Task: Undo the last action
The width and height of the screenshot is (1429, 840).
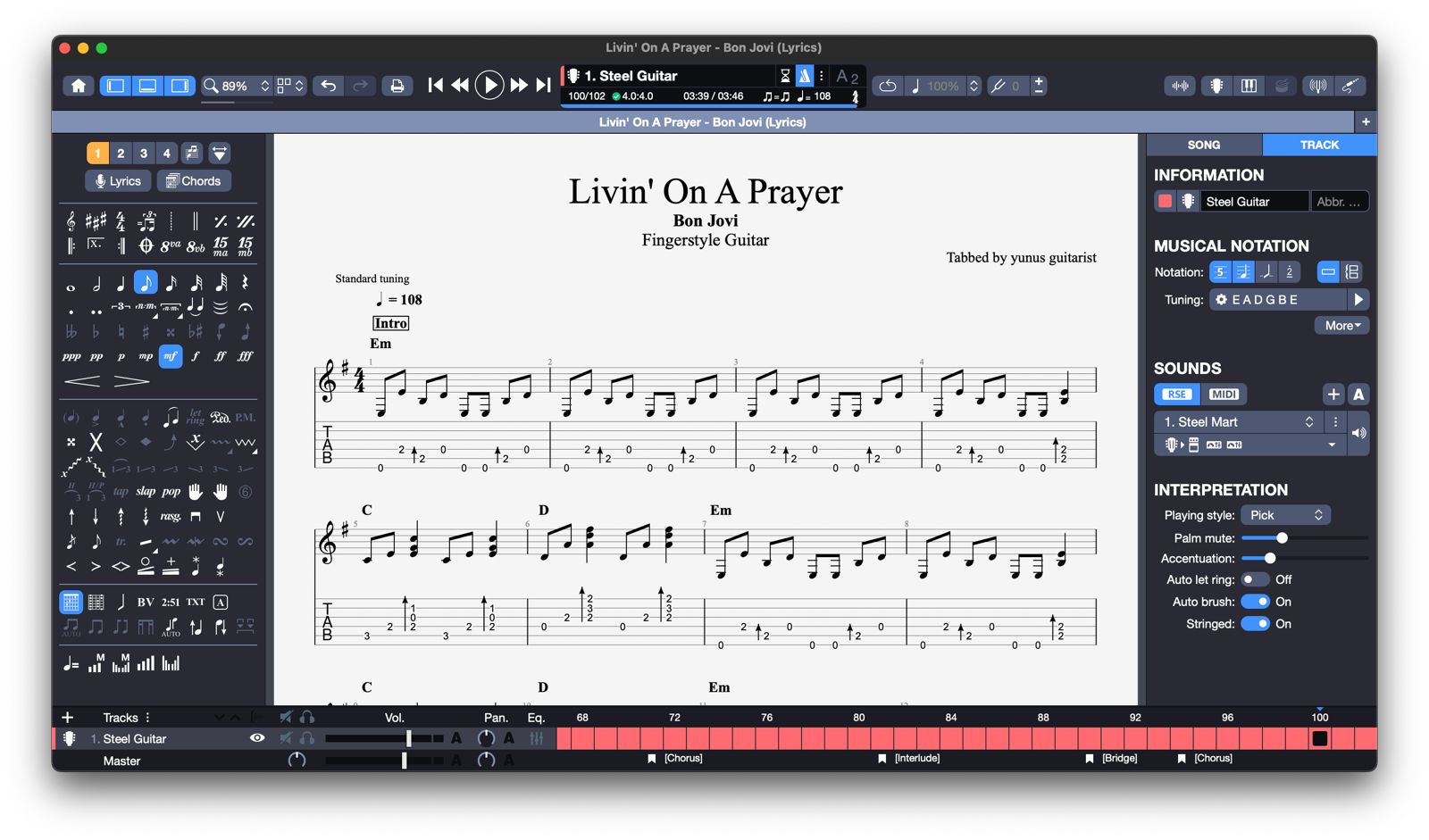Action: tap(329, 86)
